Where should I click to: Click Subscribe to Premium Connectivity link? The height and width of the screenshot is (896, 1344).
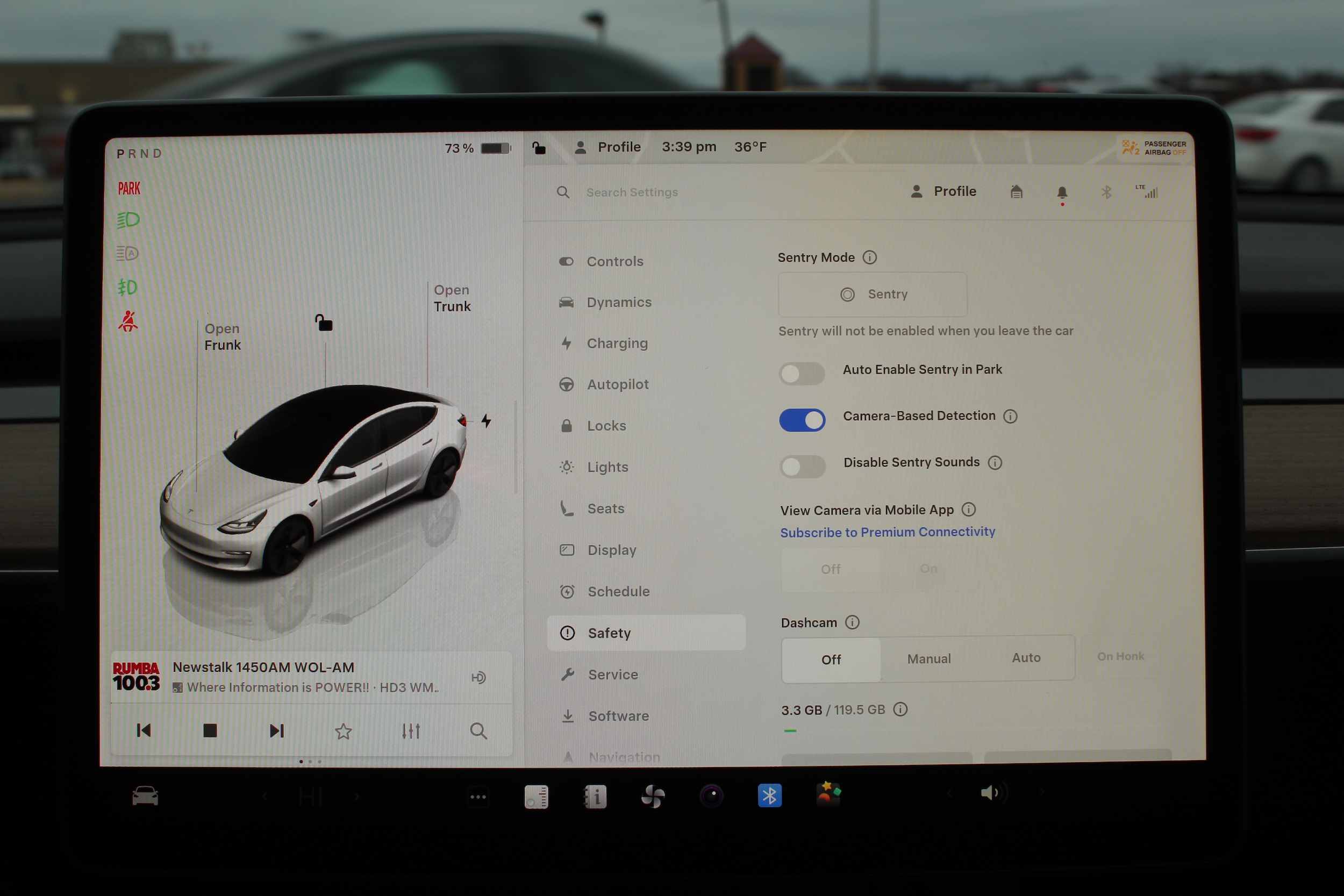(888, 532)
